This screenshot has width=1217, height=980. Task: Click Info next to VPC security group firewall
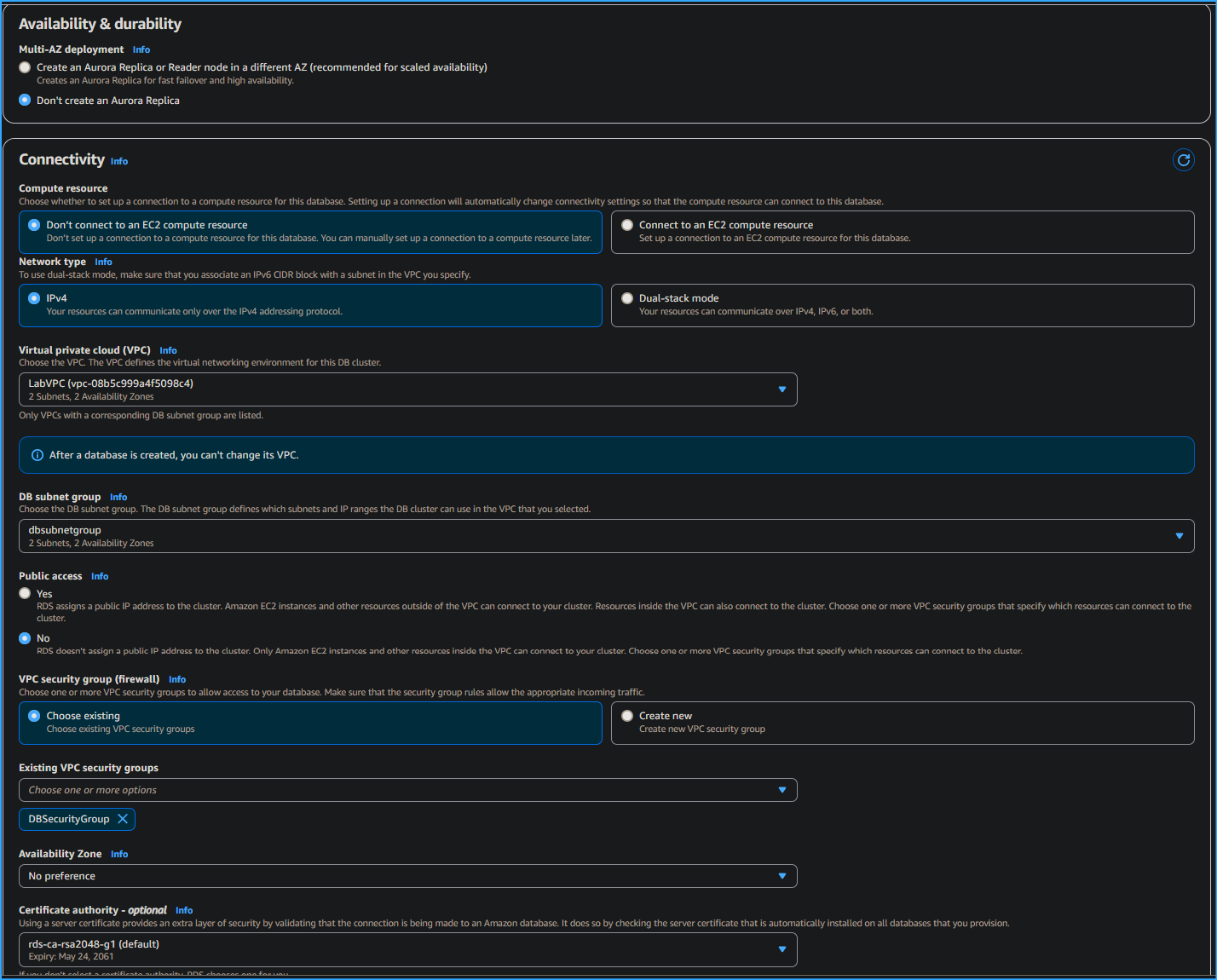176,679
